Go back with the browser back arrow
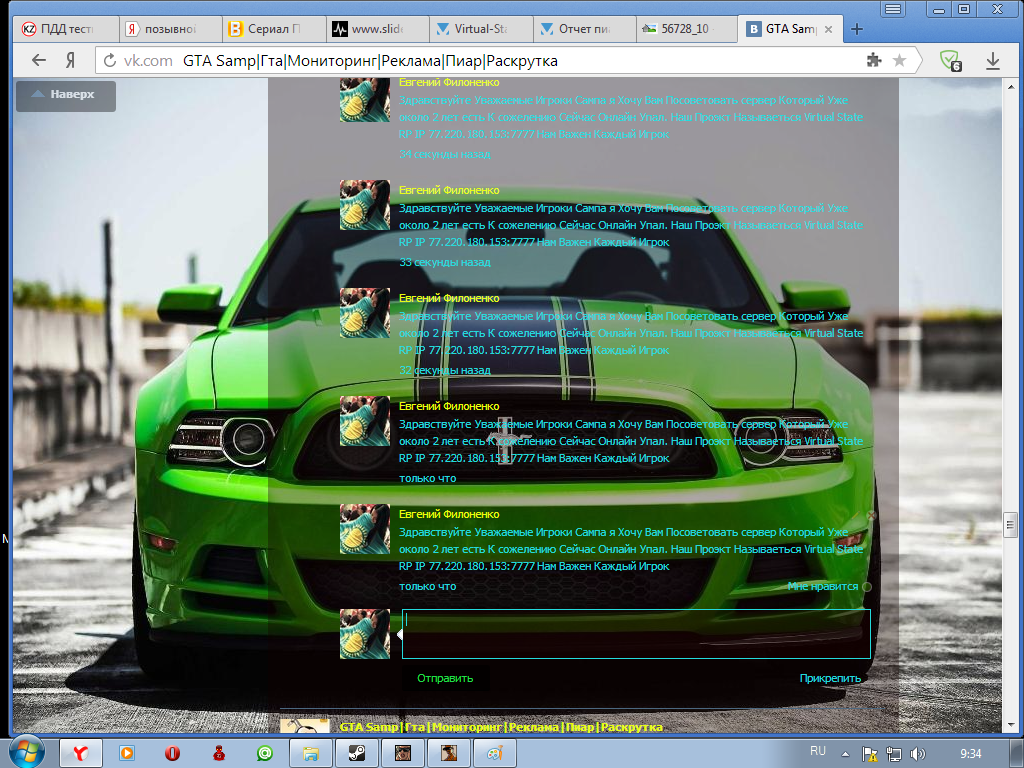 [39, 61]
